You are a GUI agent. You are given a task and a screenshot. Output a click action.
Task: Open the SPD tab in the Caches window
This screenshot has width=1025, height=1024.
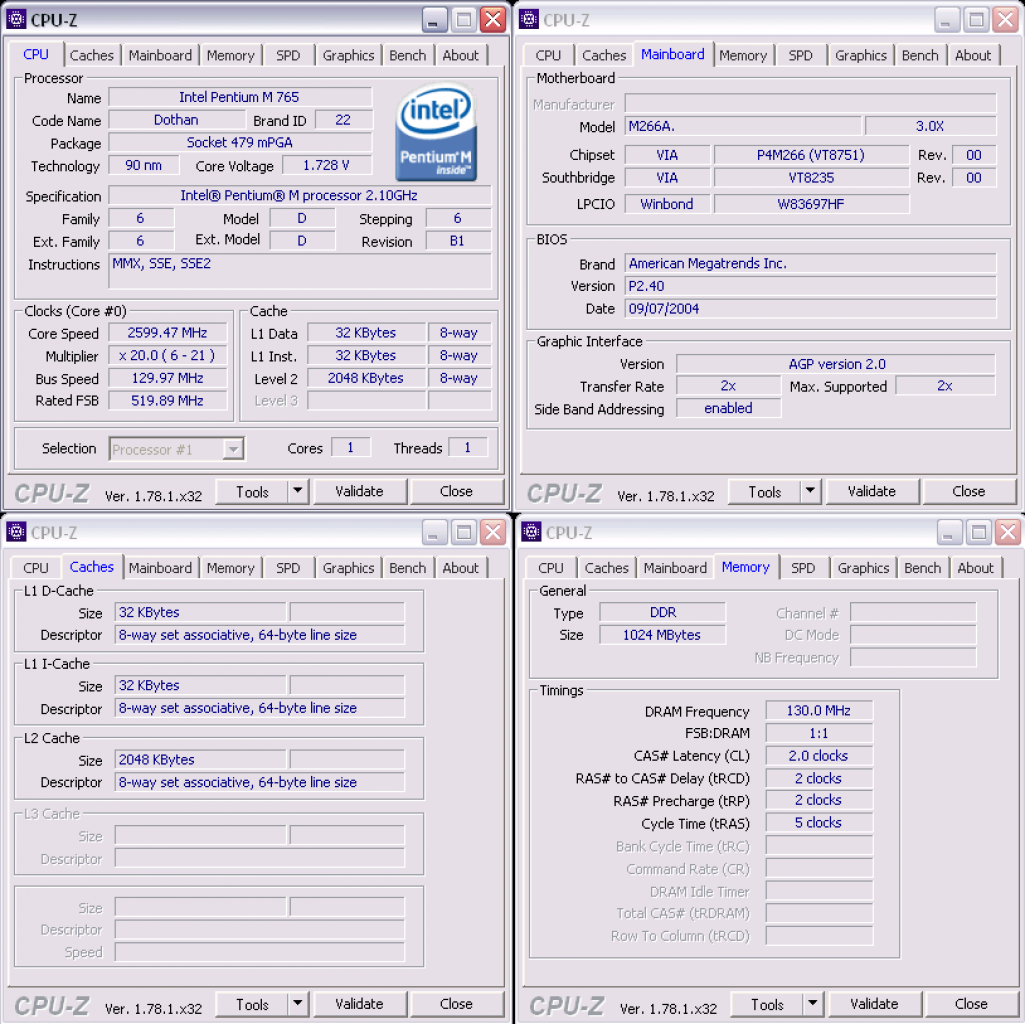point(288,568)
